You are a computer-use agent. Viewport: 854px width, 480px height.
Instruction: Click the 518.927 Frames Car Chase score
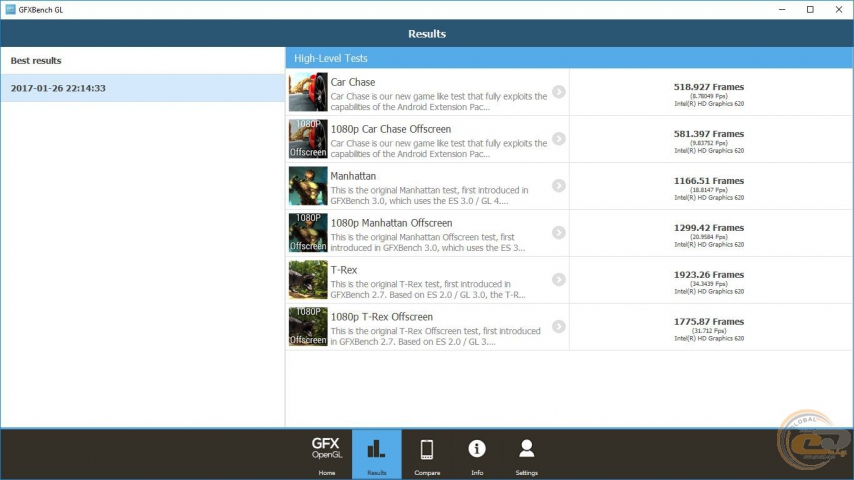point(709,87)
